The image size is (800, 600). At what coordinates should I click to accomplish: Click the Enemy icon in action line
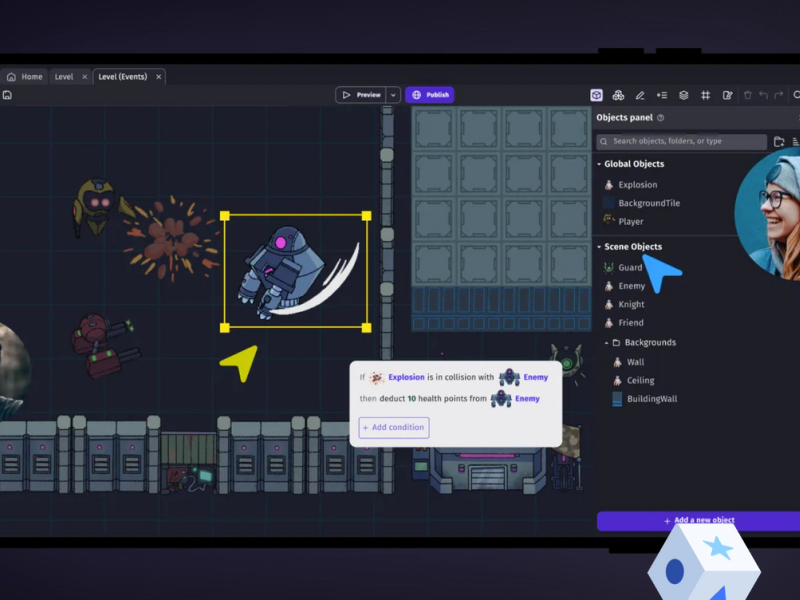pyautogui.click(x=501, y=398)
